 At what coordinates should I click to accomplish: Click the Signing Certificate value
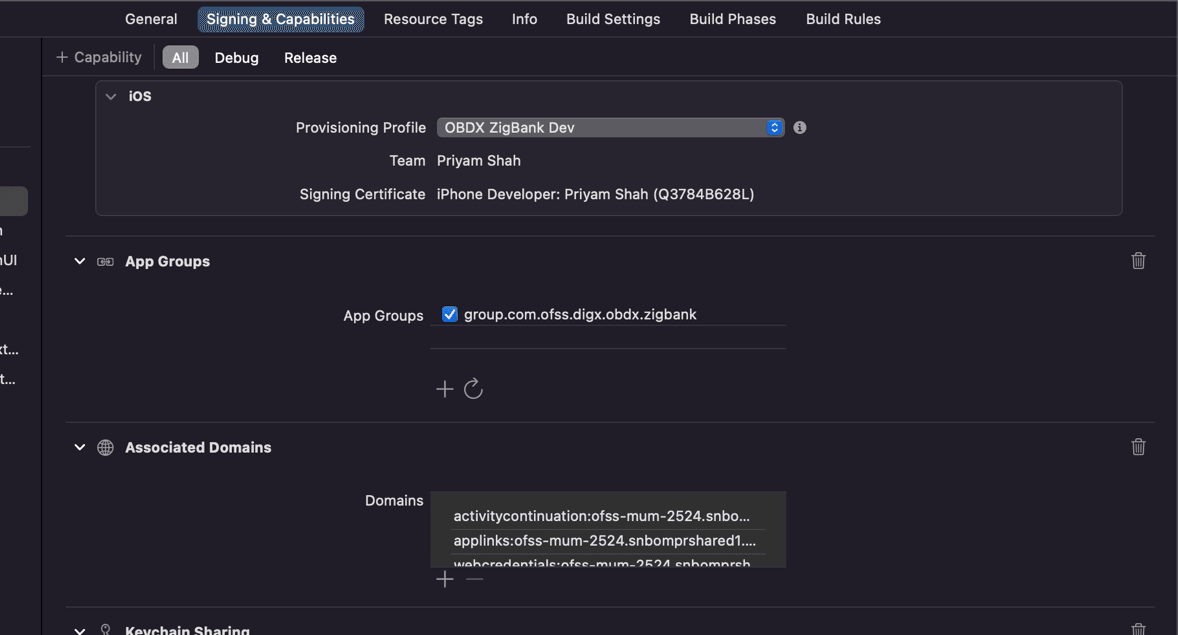pyautogui.click(x=595, y=194)
